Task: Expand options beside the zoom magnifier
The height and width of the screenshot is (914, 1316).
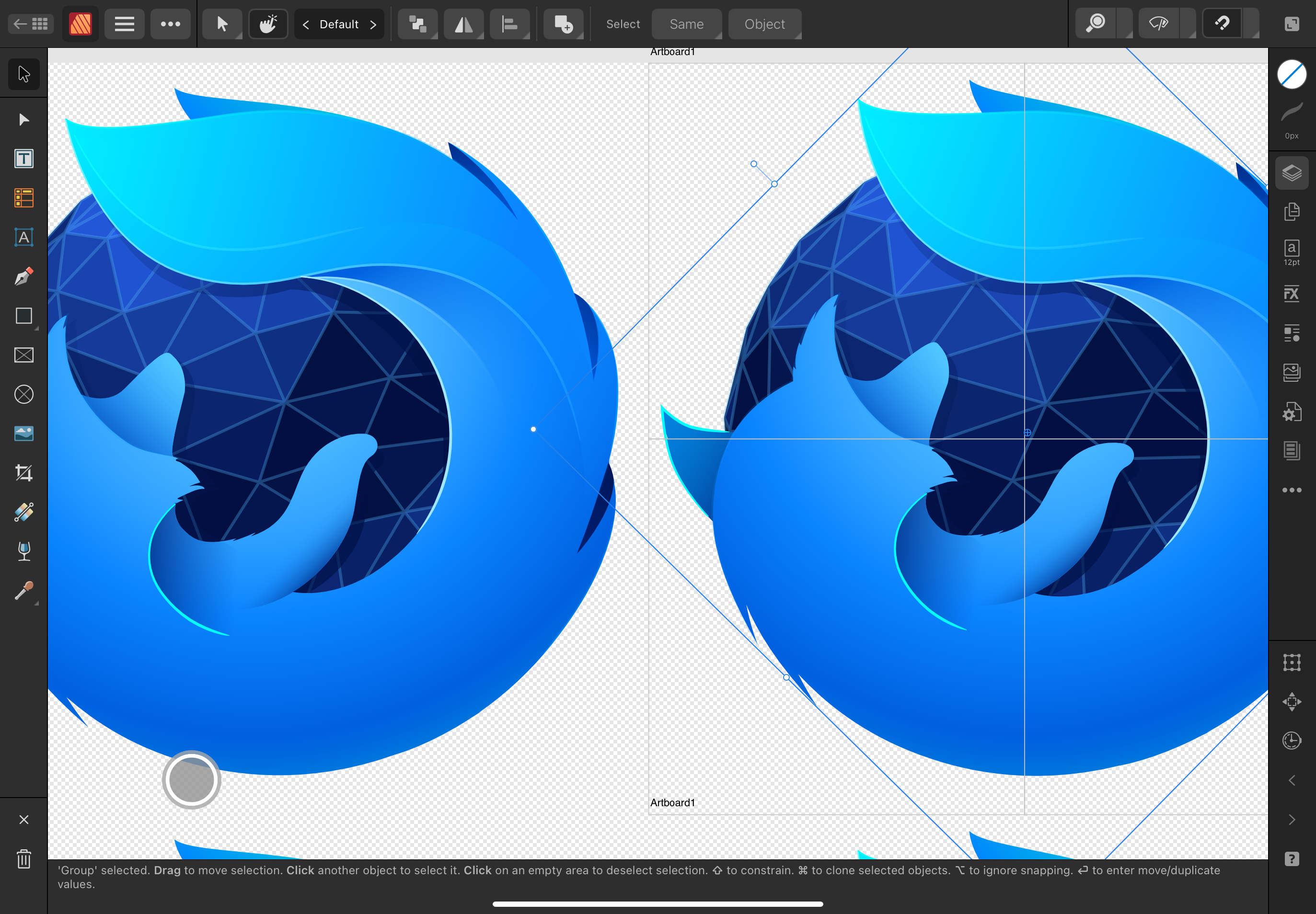Action: tap(1125, 23)
